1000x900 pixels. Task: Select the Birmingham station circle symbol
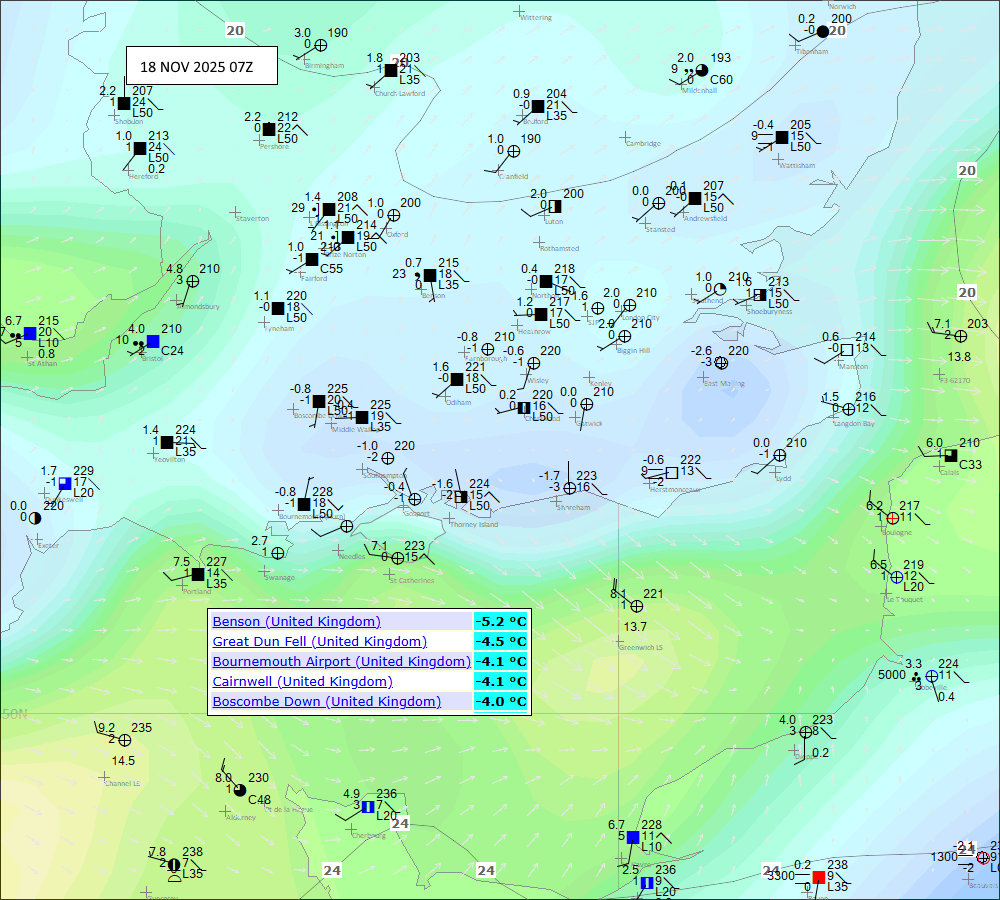click(x=321, y=45)
